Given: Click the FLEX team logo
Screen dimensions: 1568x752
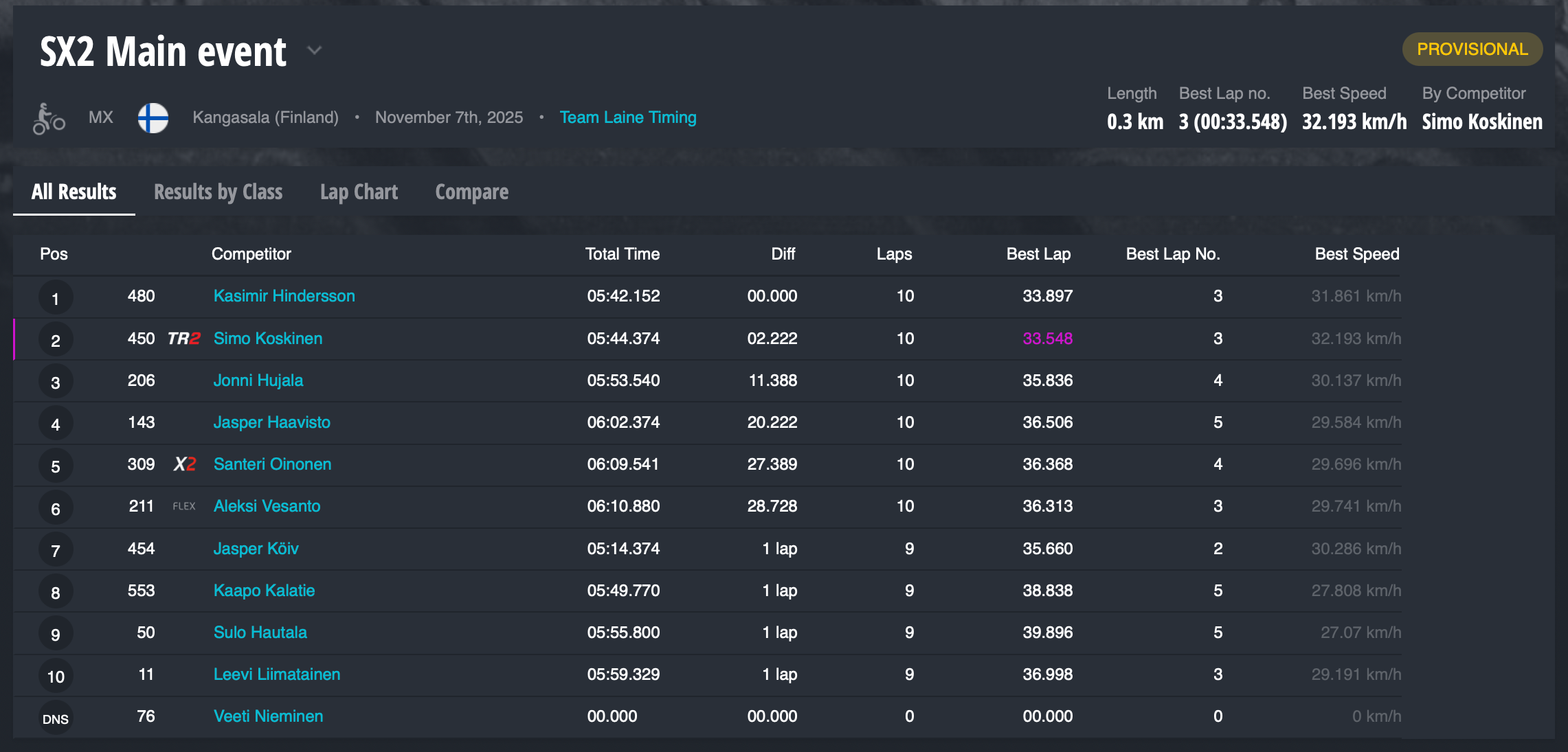Looking at the screenshot, I should coord(183,506).
